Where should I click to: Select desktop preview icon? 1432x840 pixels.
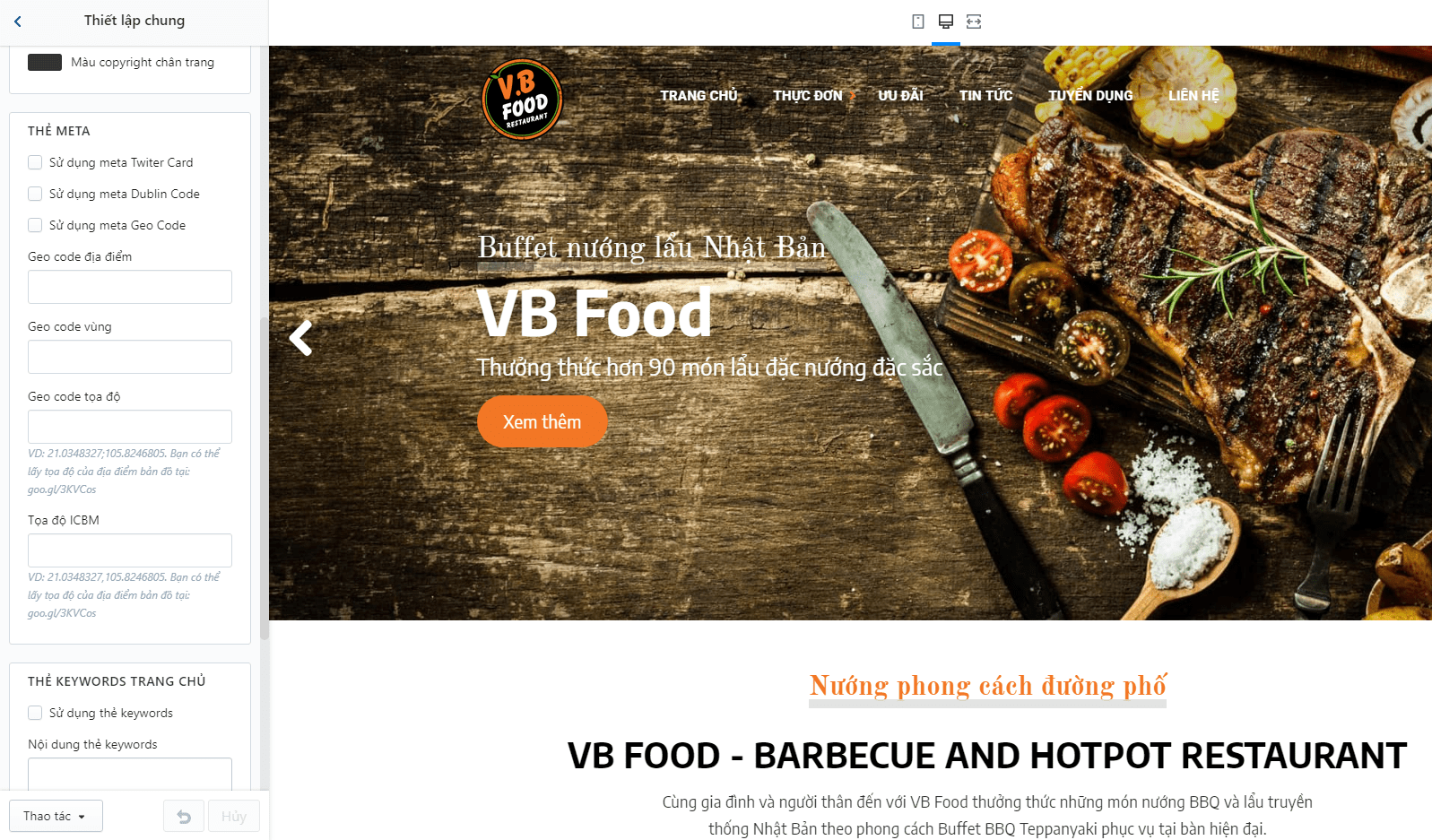pos(946,22)
